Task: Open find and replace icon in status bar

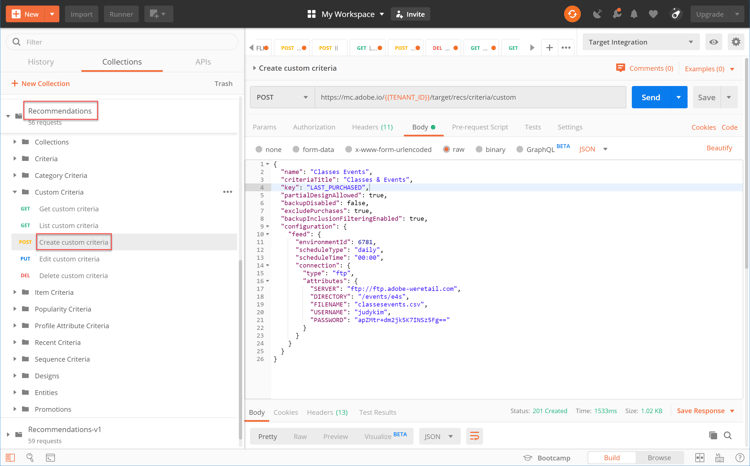Action: (30, 457)
